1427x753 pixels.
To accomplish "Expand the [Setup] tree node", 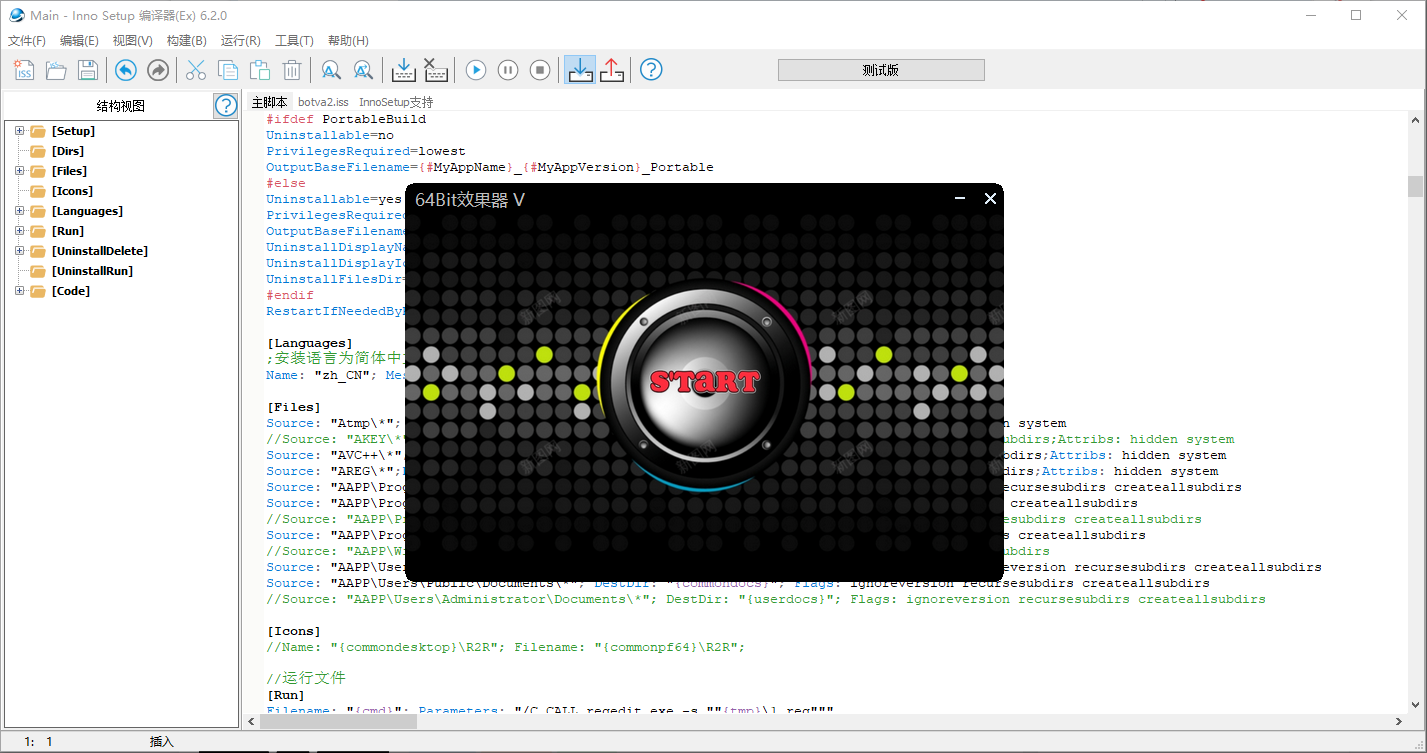I will tap(19, 131).
